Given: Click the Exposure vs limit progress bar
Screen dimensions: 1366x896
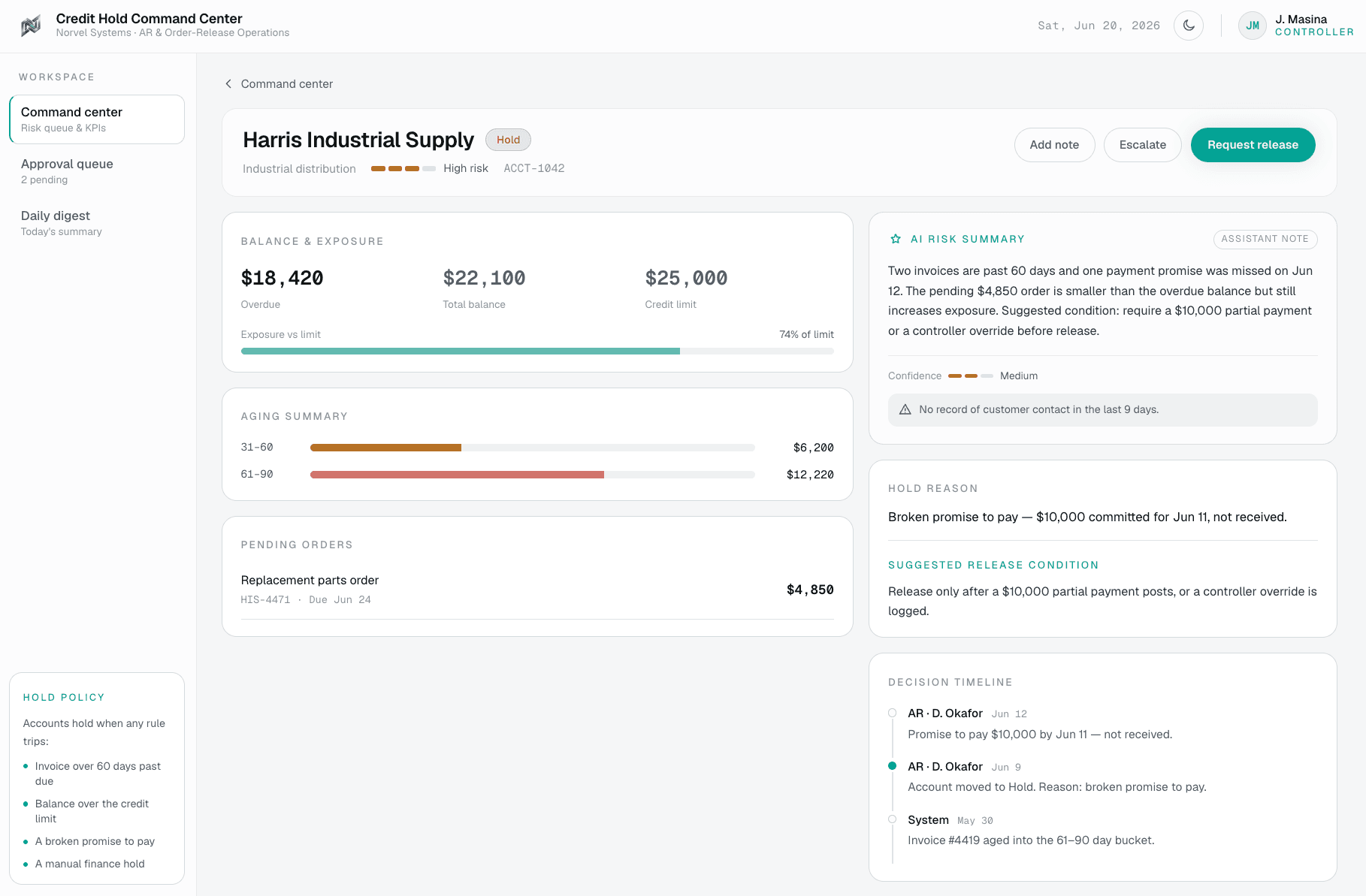Looking at the screenshot, I should point(537,351).
